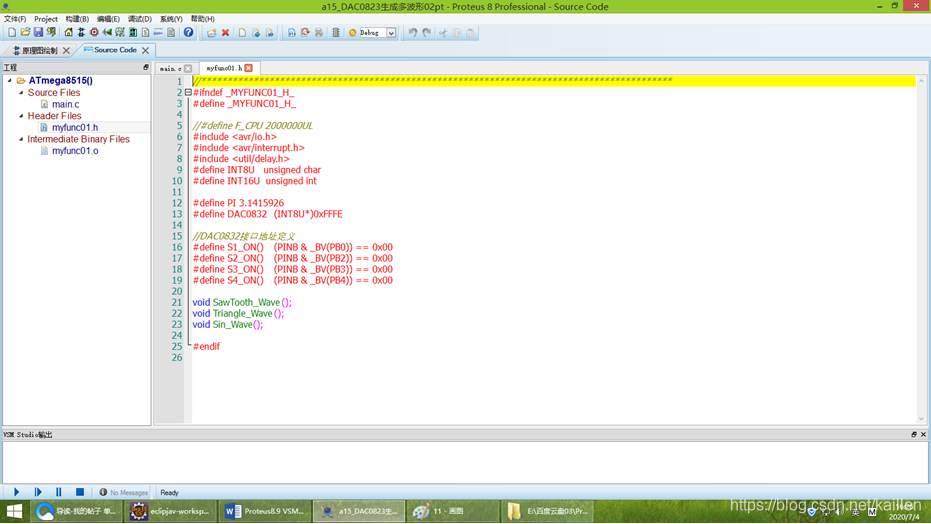Step the simulation forward

(38, 492)
